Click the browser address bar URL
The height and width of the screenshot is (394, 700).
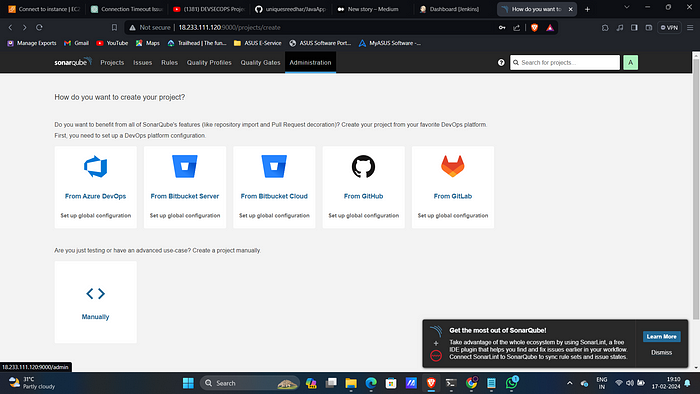tap(229, 27)
